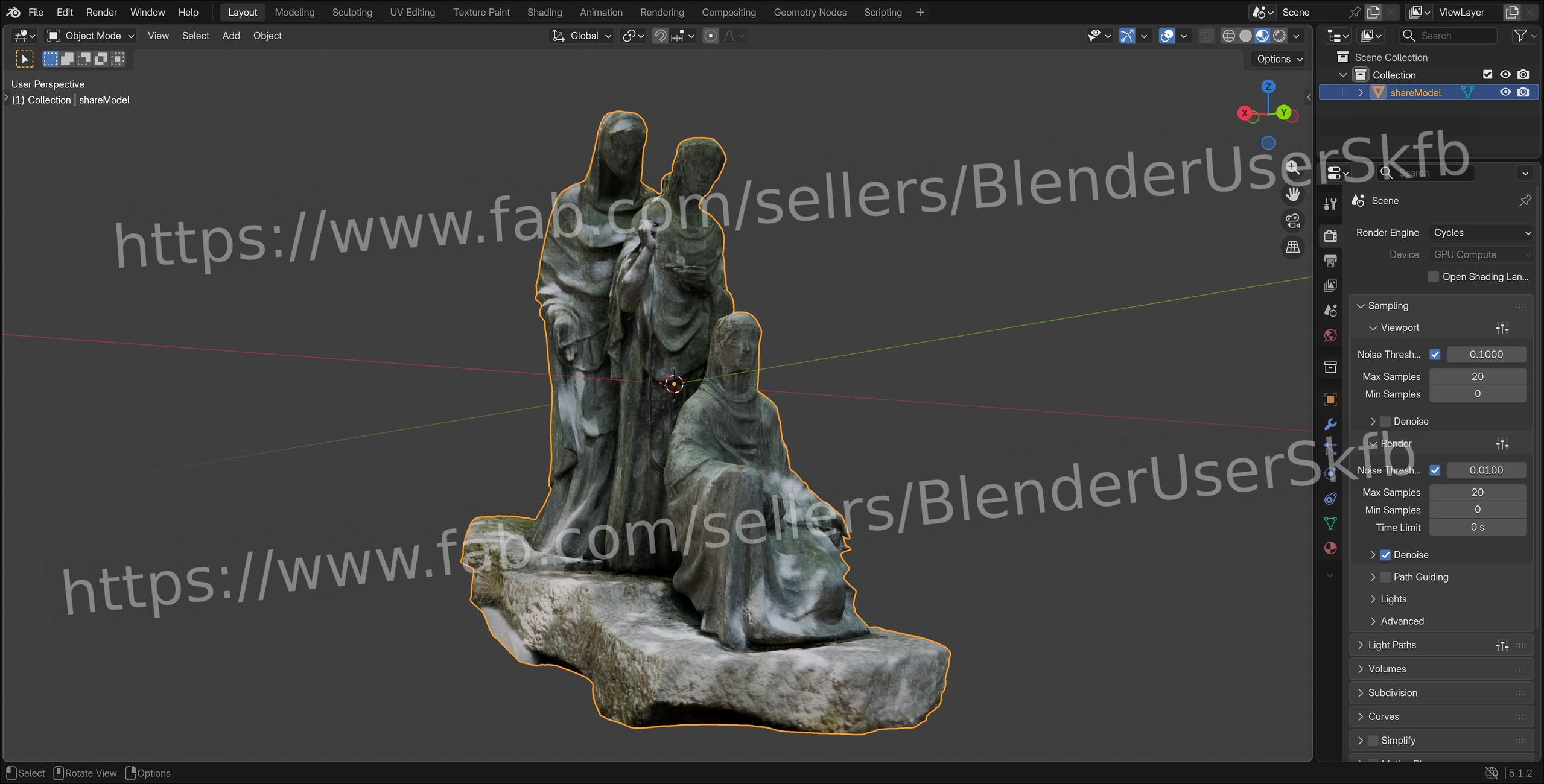This screenshot has width=1544, height=784.
Task: Toggle X-ray viewport display
Action: pyautogui.click(x=1206, y=36)
